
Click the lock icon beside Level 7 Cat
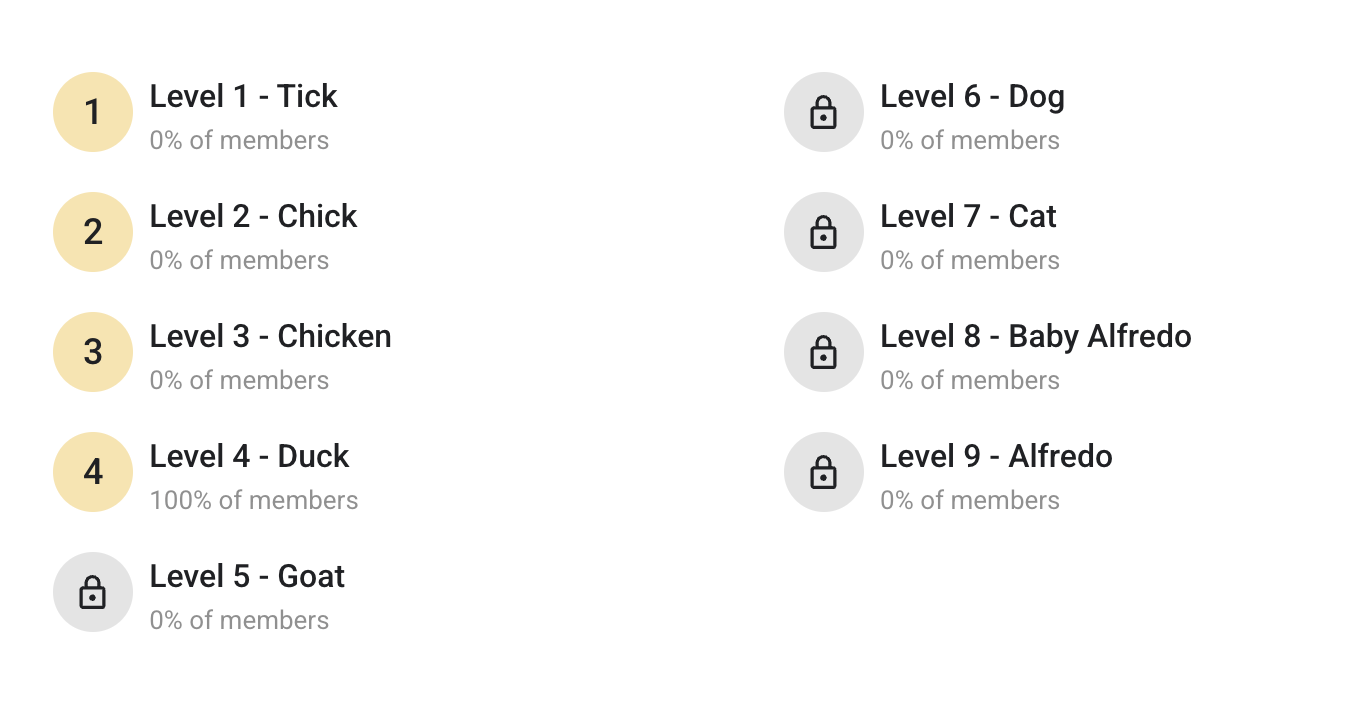click(824, 232)
